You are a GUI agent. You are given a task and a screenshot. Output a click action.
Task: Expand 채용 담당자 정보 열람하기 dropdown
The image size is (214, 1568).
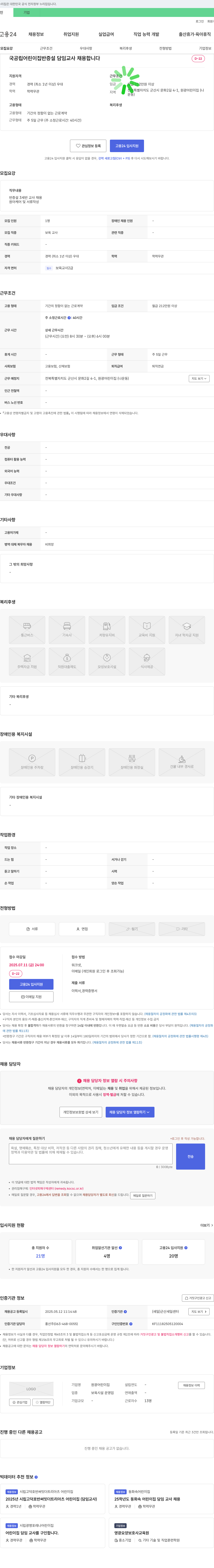pyautogui.click(x=130, y=1112)
